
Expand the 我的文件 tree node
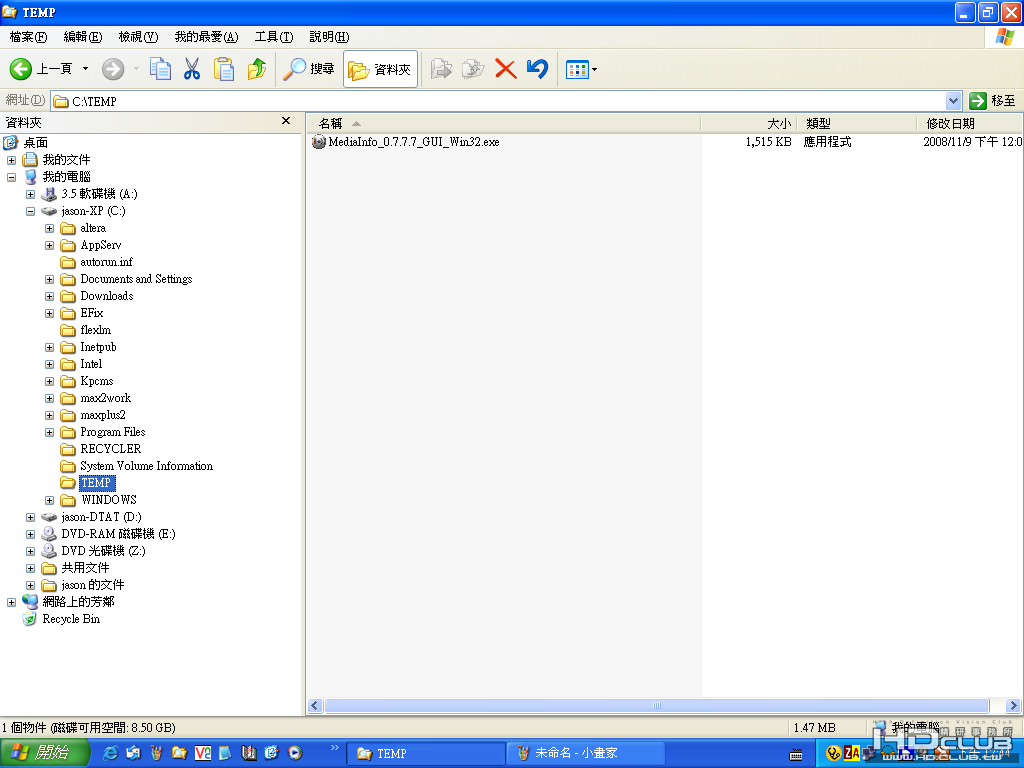11,160
